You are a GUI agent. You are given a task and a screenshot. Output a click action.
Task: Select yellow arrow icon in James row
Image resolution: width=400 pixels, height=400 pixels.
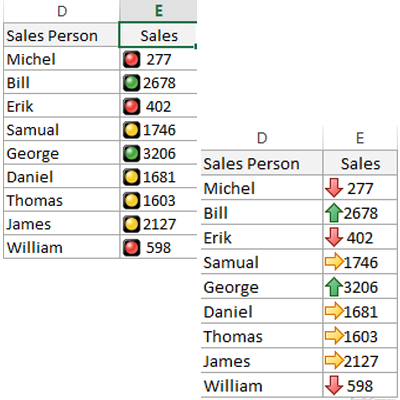(x=334, y=361)
